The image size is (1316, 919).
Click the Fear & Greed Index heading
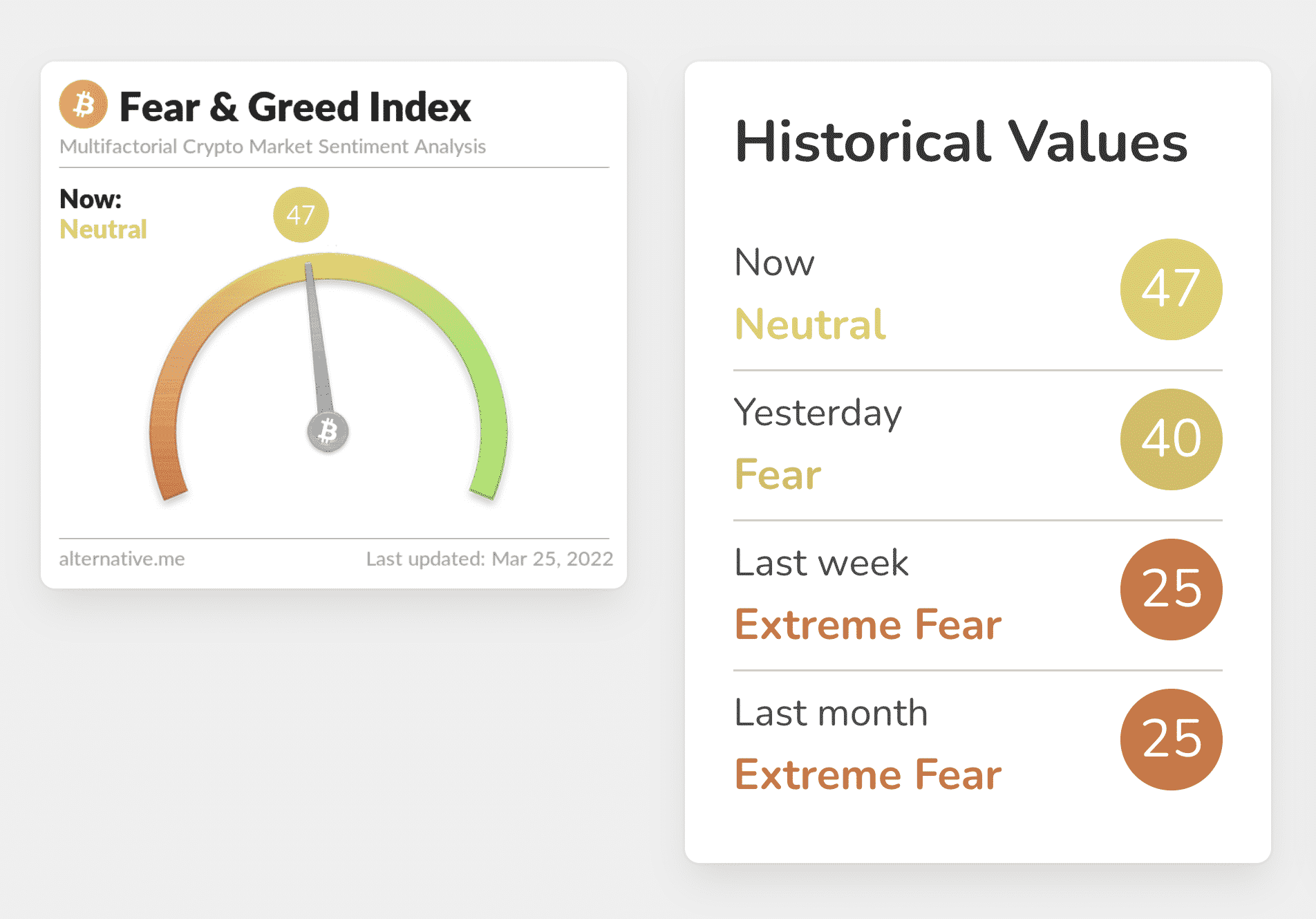(x=295, y=107)
